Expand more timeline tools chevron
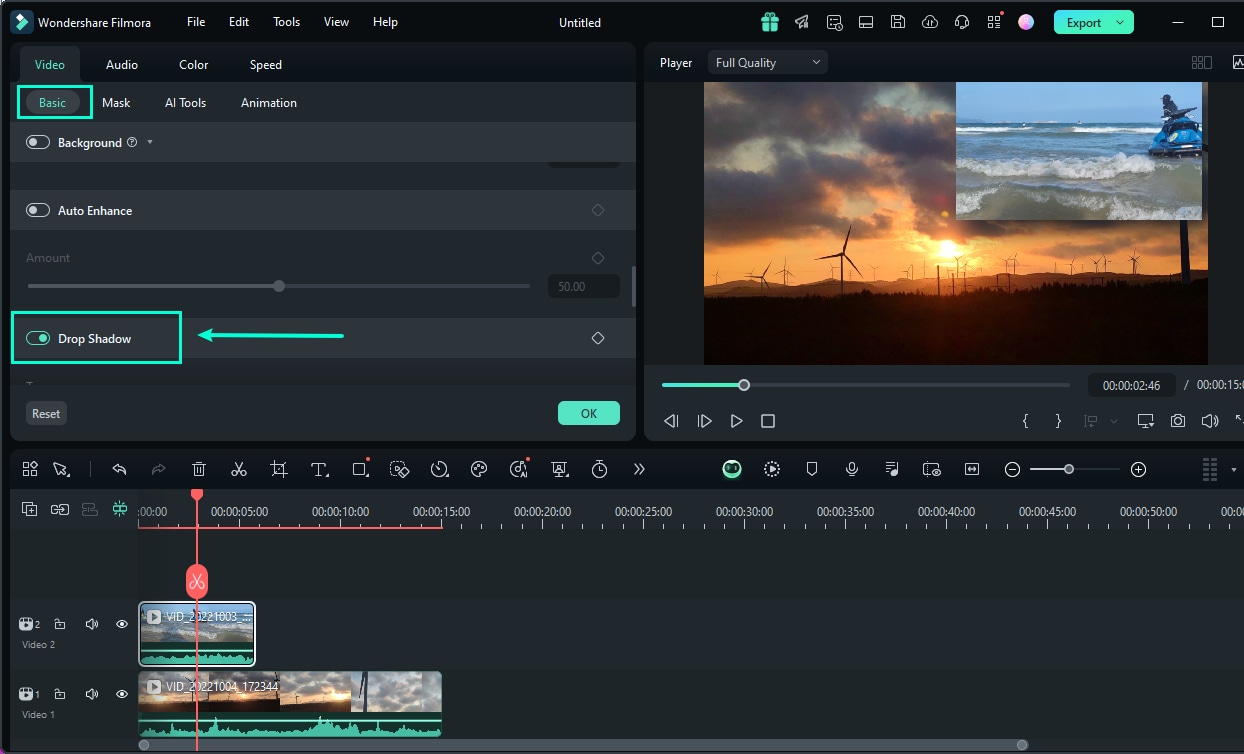This screenshot has height=754, width=1244. pos(639,469)
